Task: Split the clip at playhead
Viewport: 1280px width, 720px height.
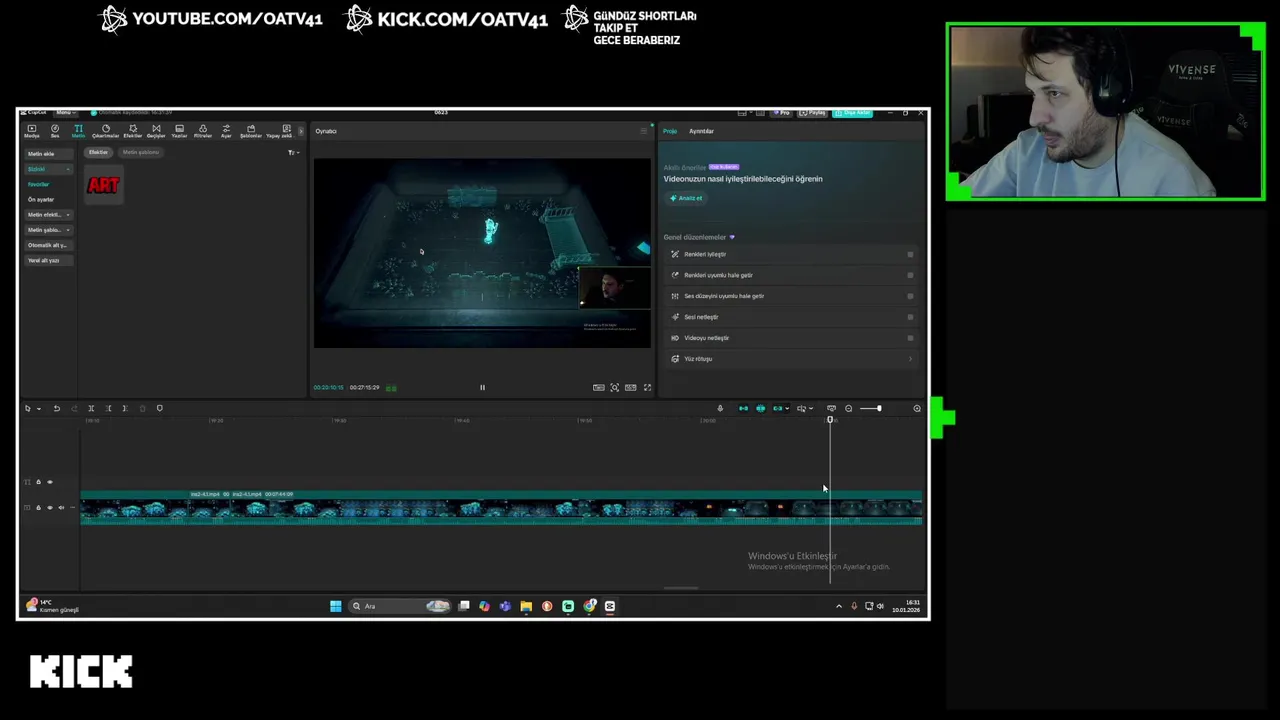Action: pyautogui.click(x=91, y=408)
